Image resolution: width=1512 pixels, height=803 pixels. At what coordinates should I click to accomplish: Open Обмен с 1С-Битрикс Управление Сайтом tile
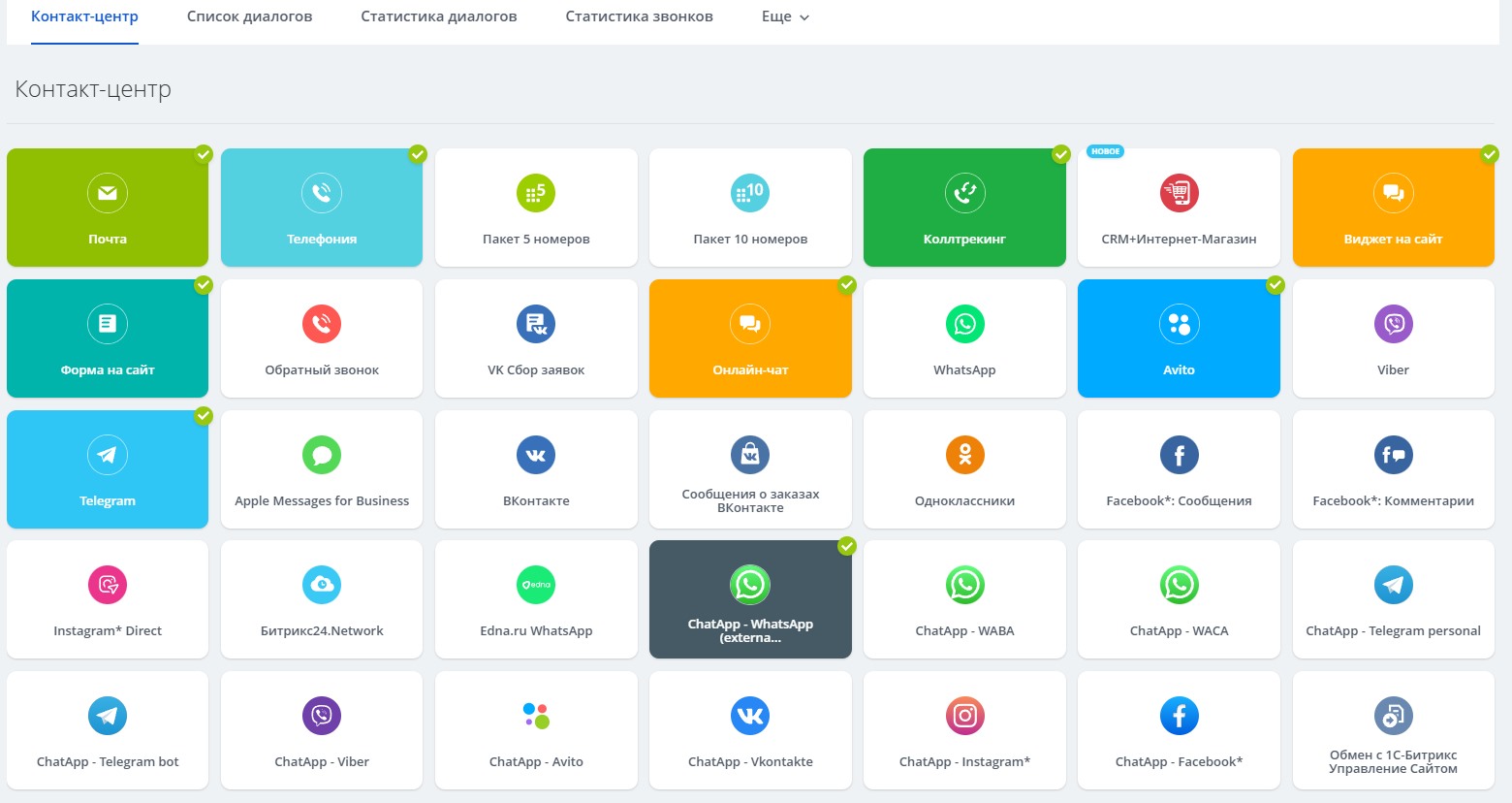click(x=1394, y=730)
